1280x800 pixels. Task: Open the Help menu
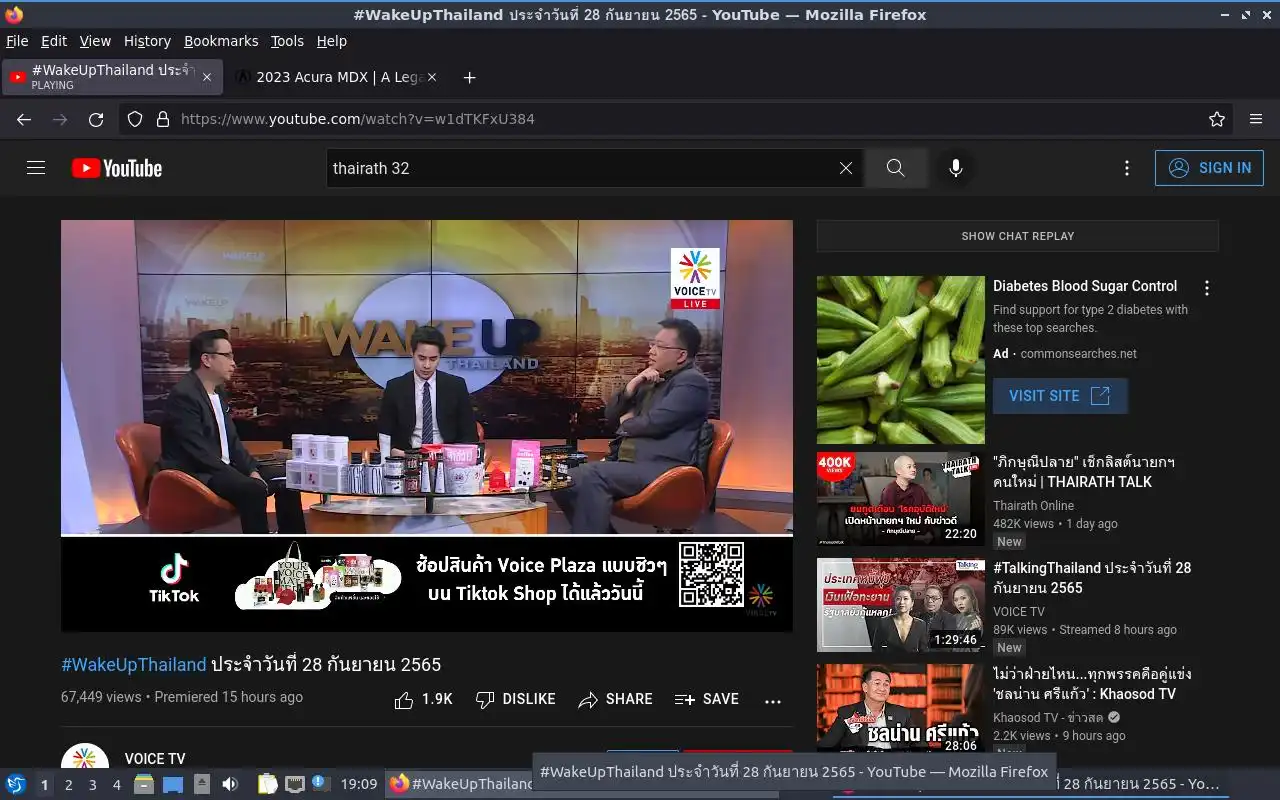point(332,41)
